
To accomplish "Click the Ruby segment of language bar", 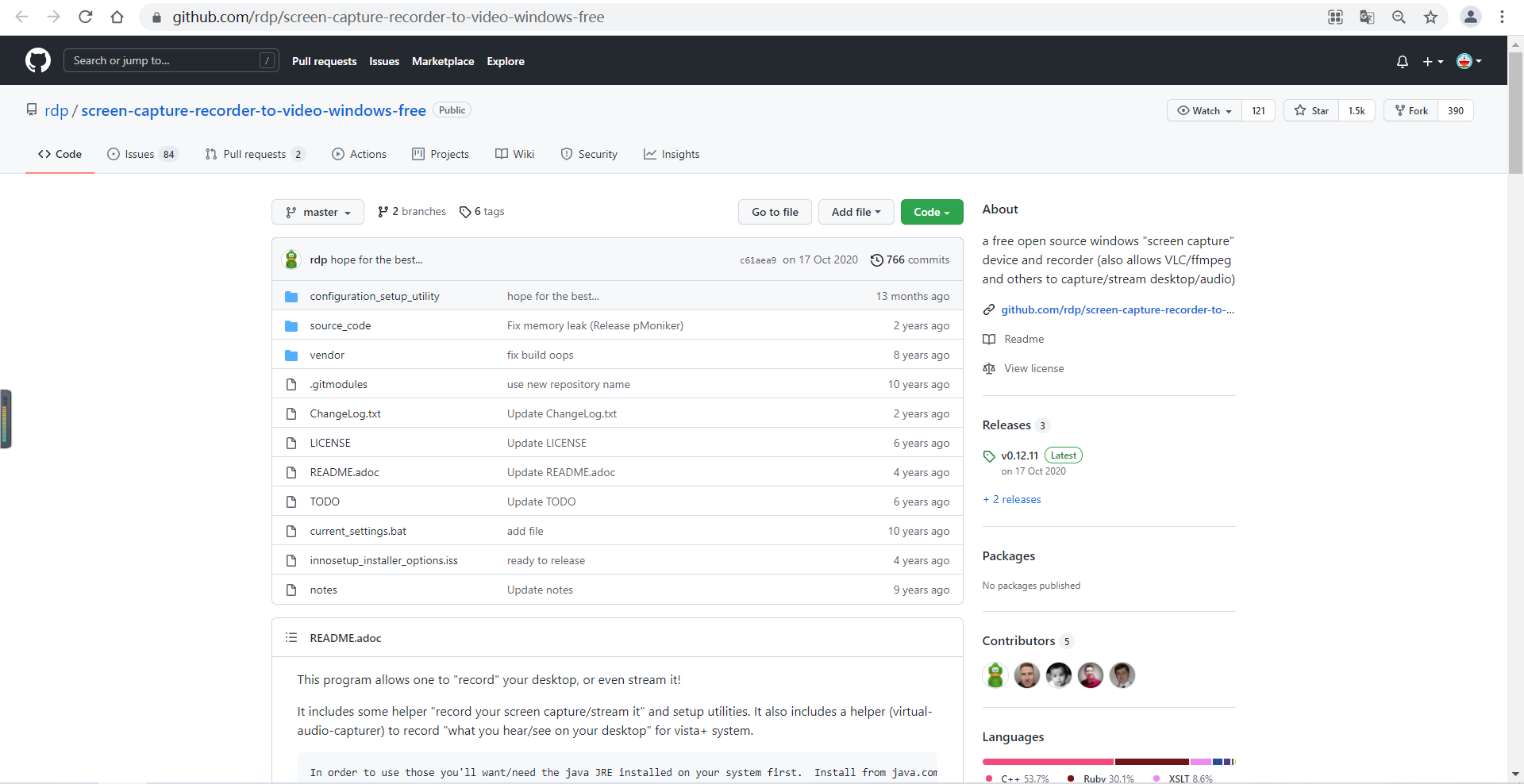I will point(1152,762).
